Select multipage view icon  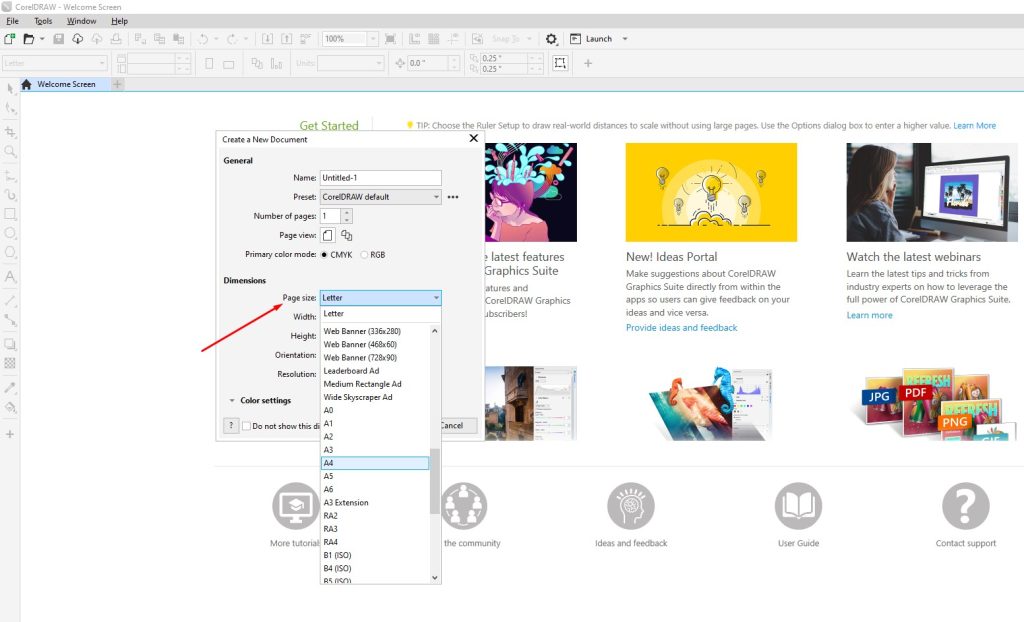pos(347,235)
